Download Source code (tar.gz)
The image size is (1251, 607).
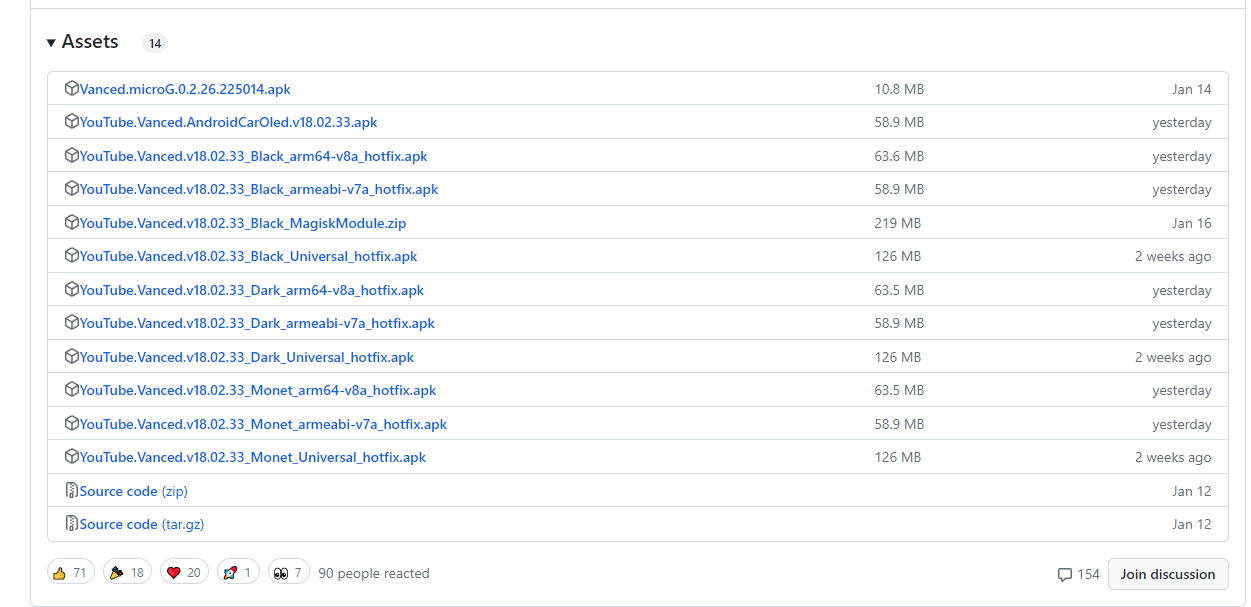(x=142, y=524)
